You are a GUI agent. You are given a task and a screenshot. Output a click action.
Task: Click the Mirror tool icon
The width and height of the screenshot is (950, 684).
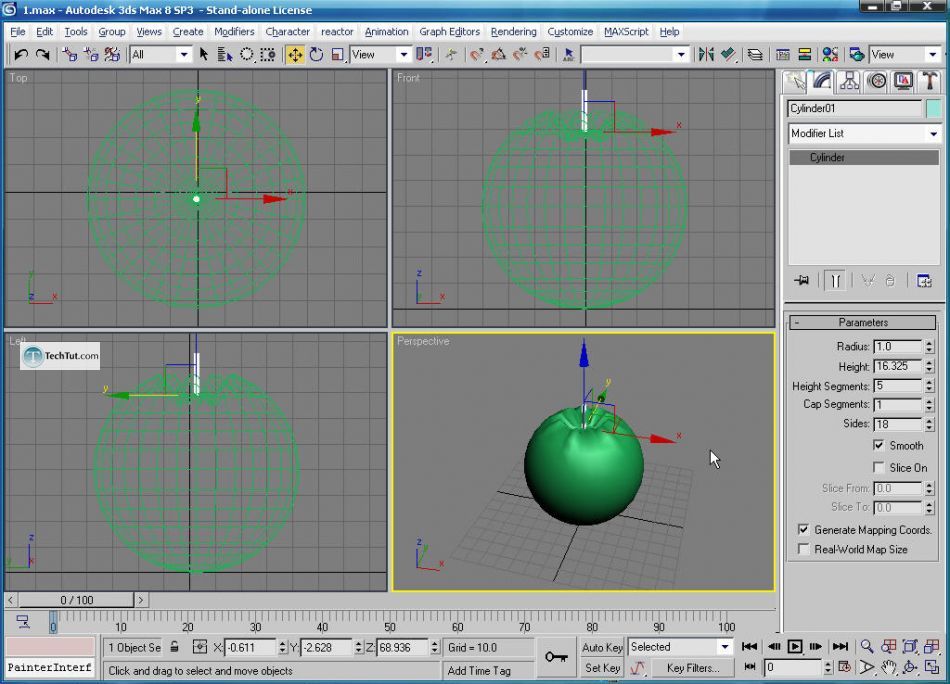coord(706,55)
